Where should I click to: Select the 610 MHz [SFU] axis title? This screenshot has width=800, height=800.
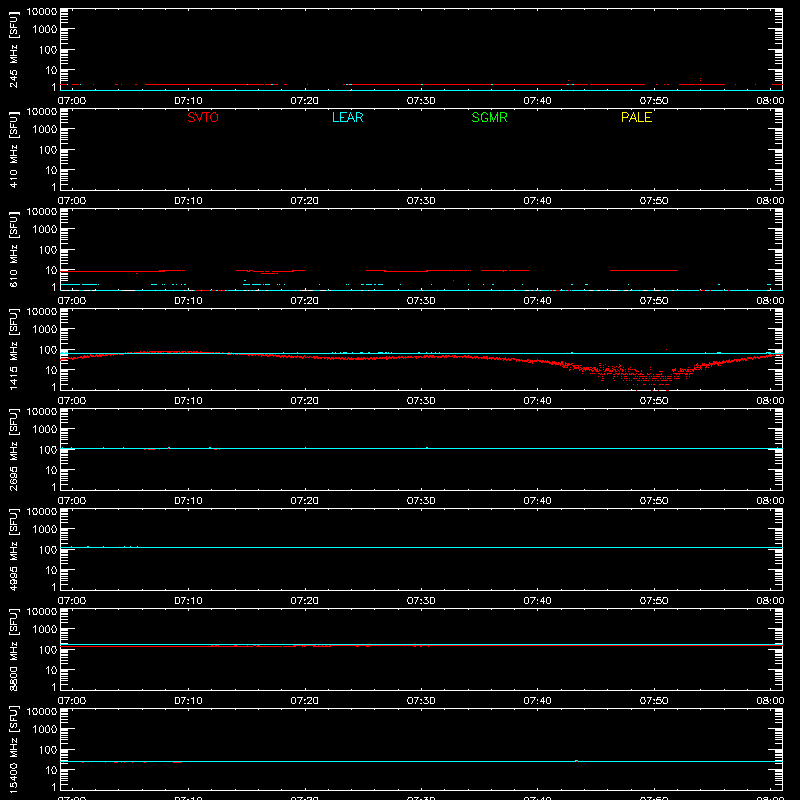point(13,250)
